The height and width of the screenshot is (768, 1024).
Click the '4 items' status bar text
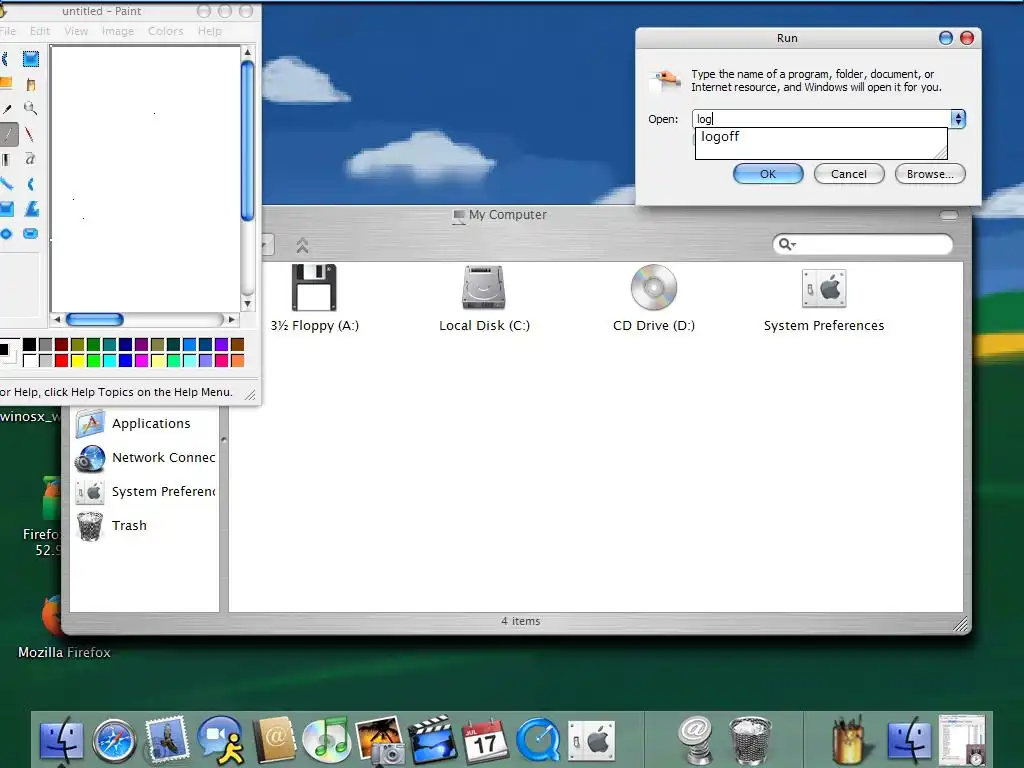520,621
